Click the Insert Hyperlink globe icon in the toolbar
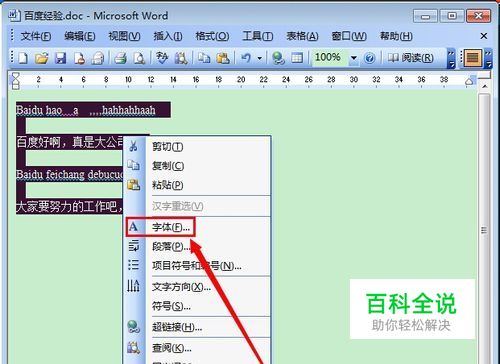Viewport: 500px width, 364px height. pyautogui.click(x=278, y=58)
